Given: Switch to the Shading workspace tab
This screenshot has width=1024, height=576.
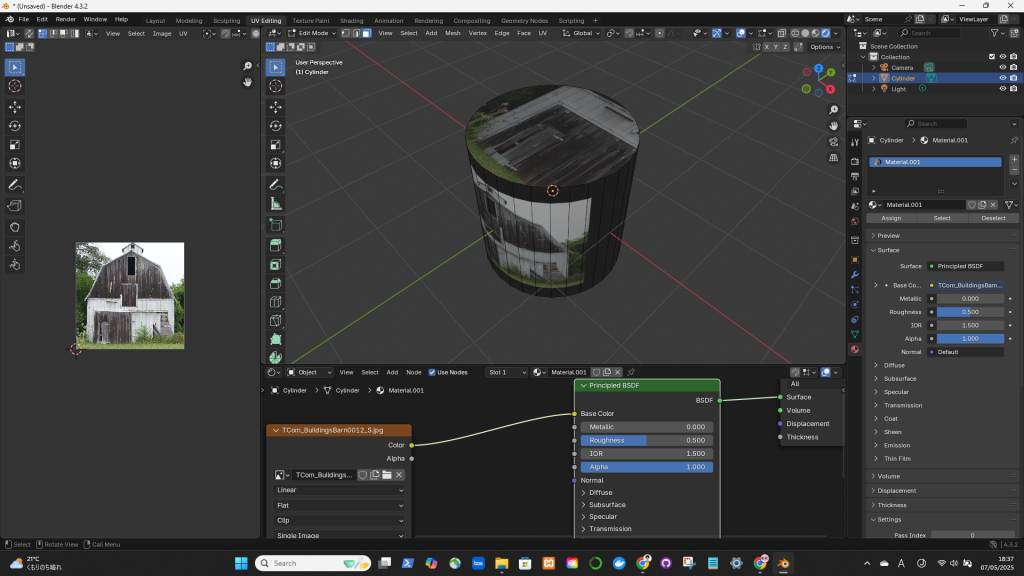Looking at the screenshot, I should (x=351, y=20).
